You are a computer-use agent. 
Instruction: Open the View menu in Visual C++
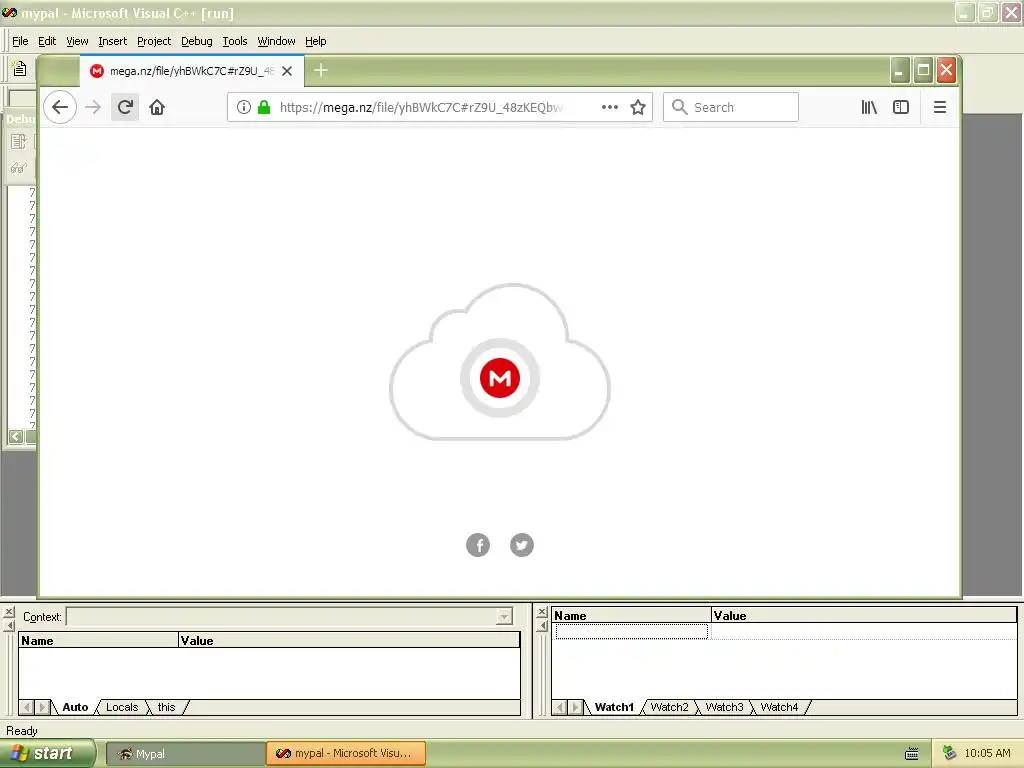[77, 41]
